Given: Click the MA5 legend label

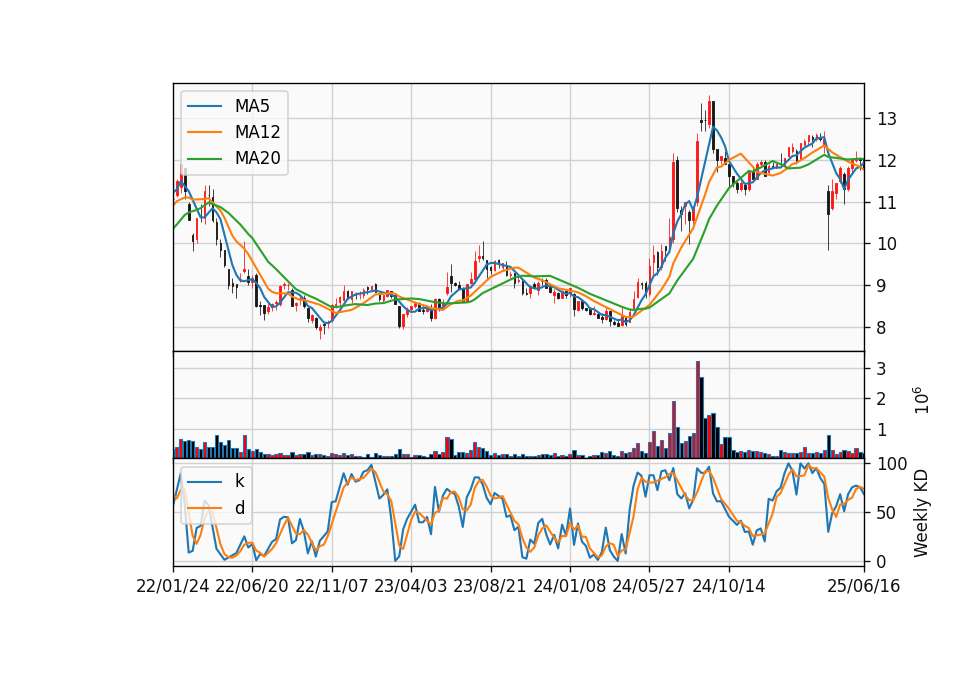Looking at the screenshot, I should (x=252, y=106).
